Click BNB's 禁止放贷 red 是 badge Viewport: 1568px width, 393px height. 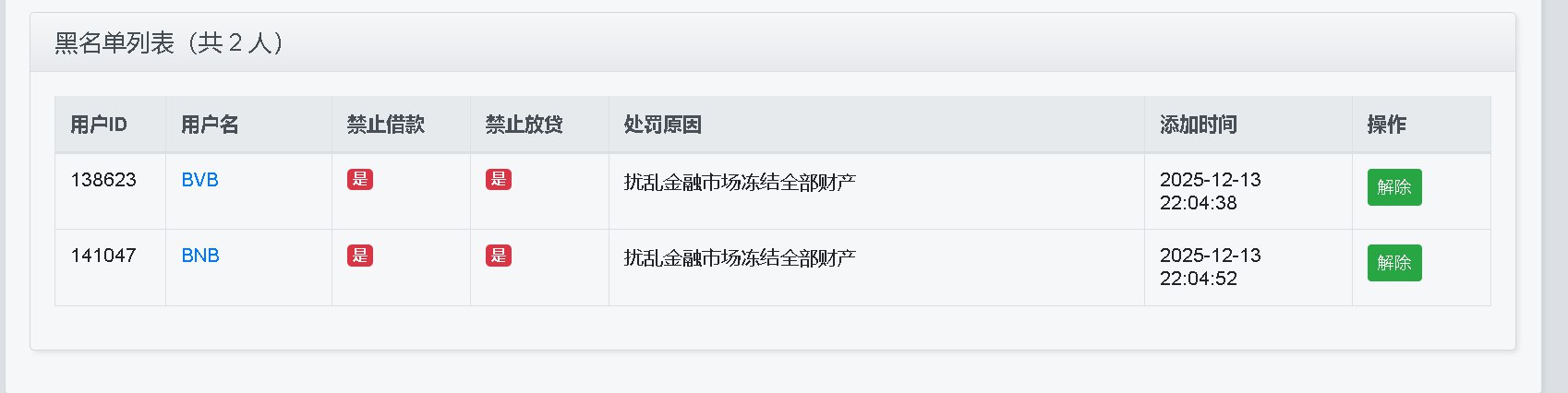pos(499,256)
